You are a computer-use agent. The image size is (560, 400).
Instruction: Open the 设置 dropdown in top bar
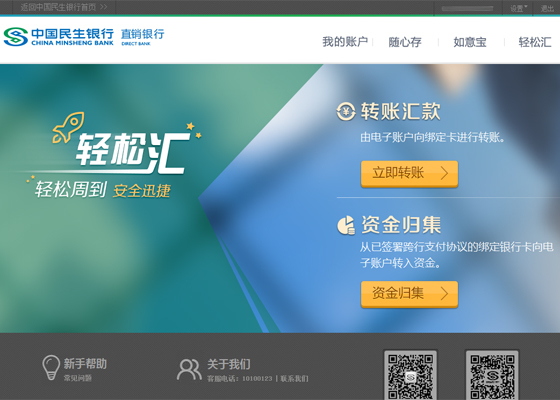pyautogui.click(x=518, y=8)
